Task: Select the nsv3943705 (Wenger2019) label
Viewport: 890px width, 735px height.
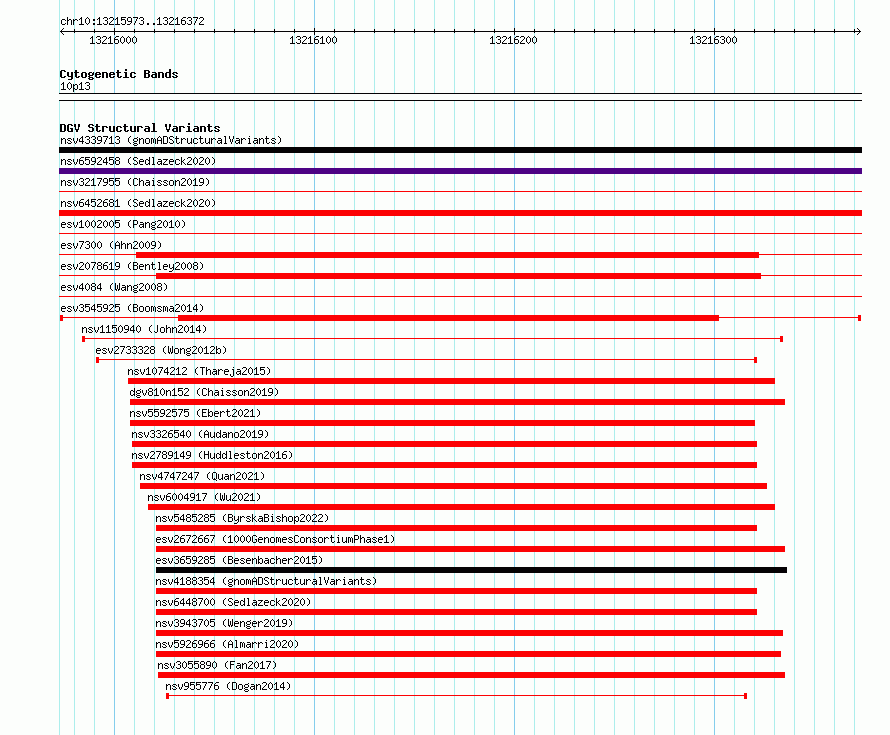Action: [224, 623]
